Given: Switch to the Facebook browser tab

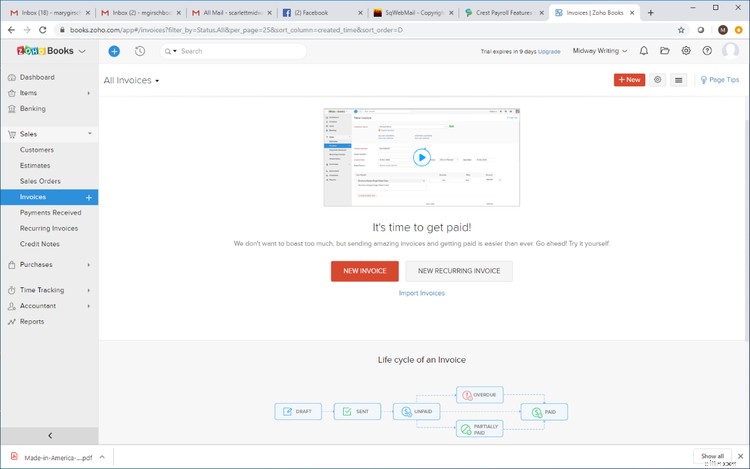Looking at the screenshot, I should pyautogui.click(x=321, y=13).
